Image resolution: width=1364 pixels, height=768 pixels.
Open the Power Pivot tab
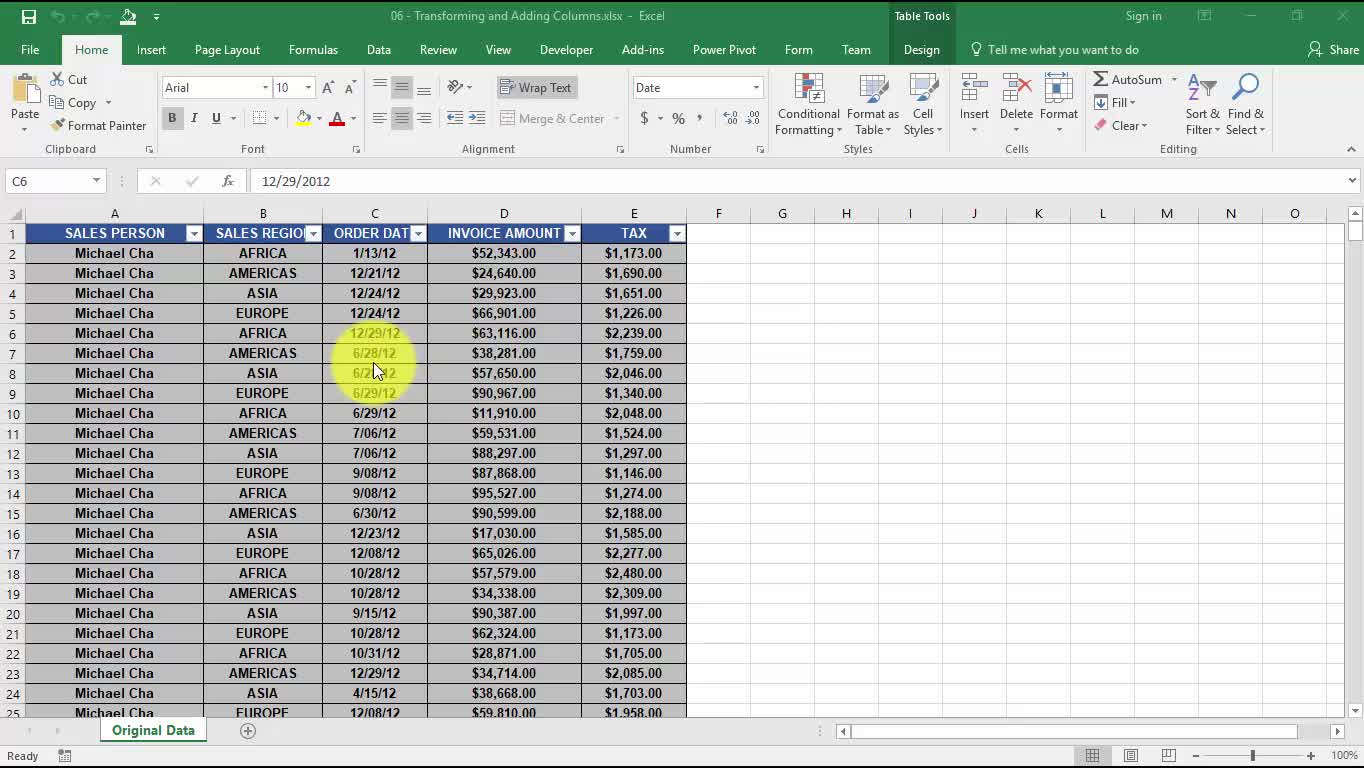point(724,50)
